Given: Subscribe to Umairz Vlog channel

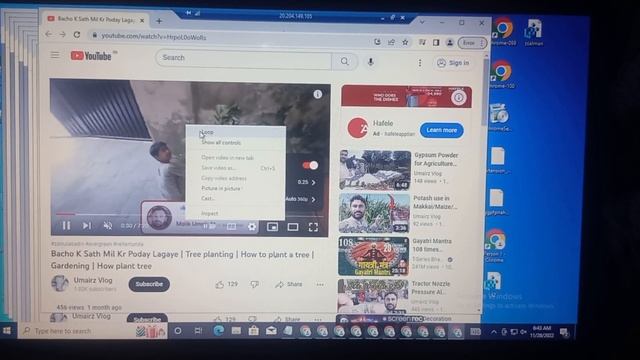Looking at the screenshot, I should click(149, 284).
